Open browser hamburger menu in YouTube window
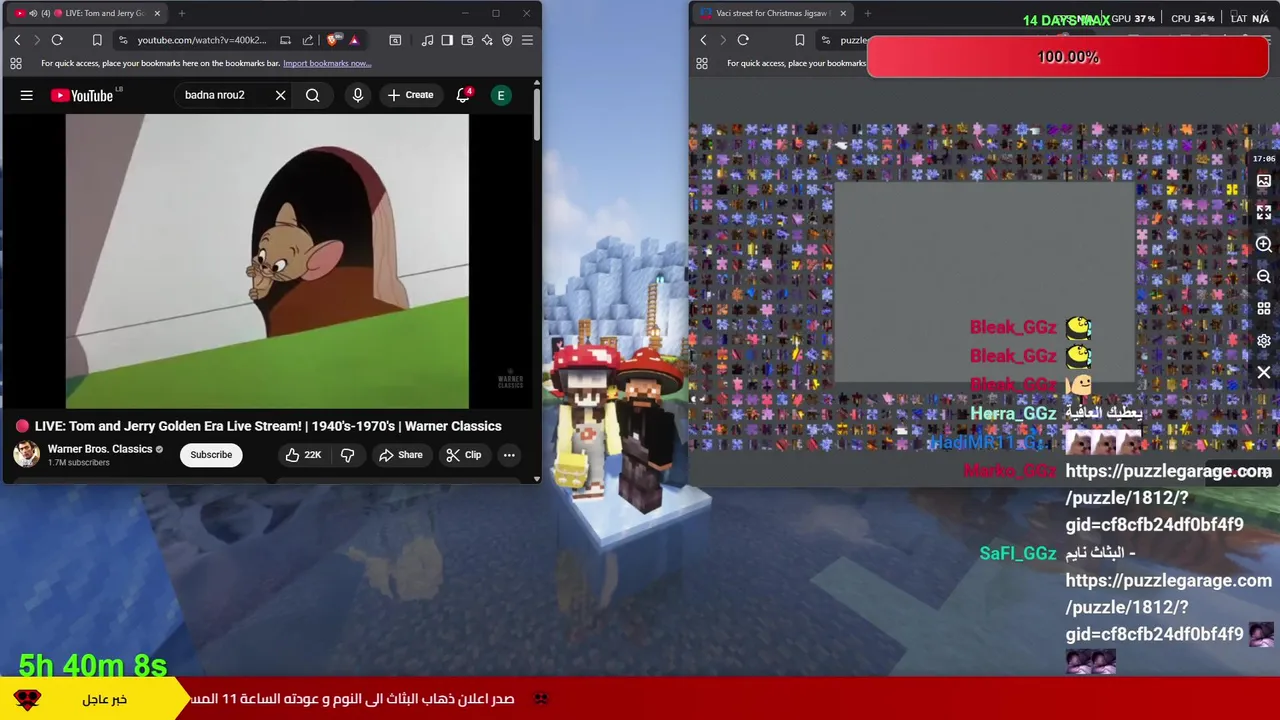1280x720 pixels. coord(527,40)
